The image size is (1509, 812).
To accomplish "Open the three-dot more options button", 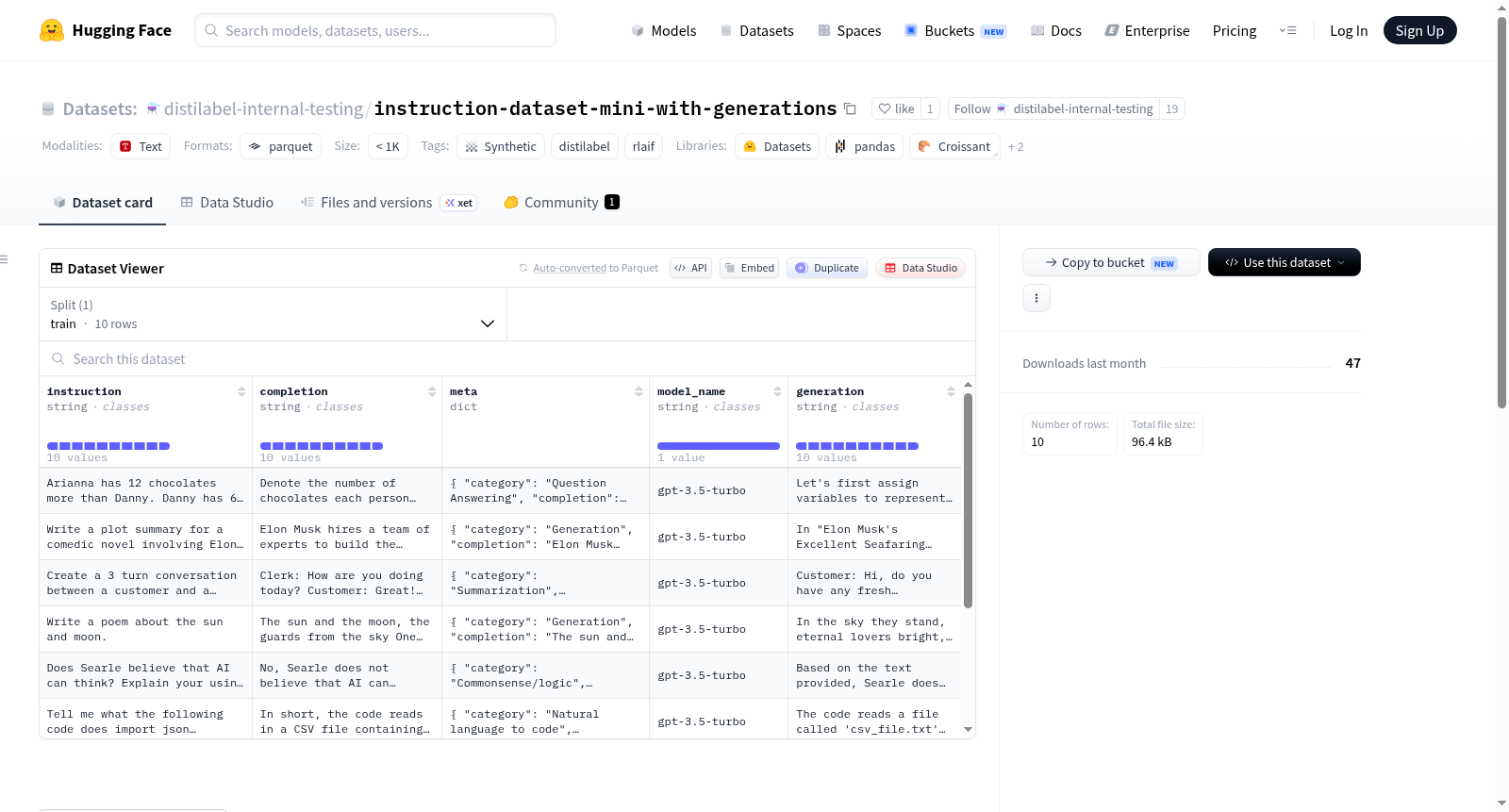I will pyautogui.click(x=1036, y=298).
